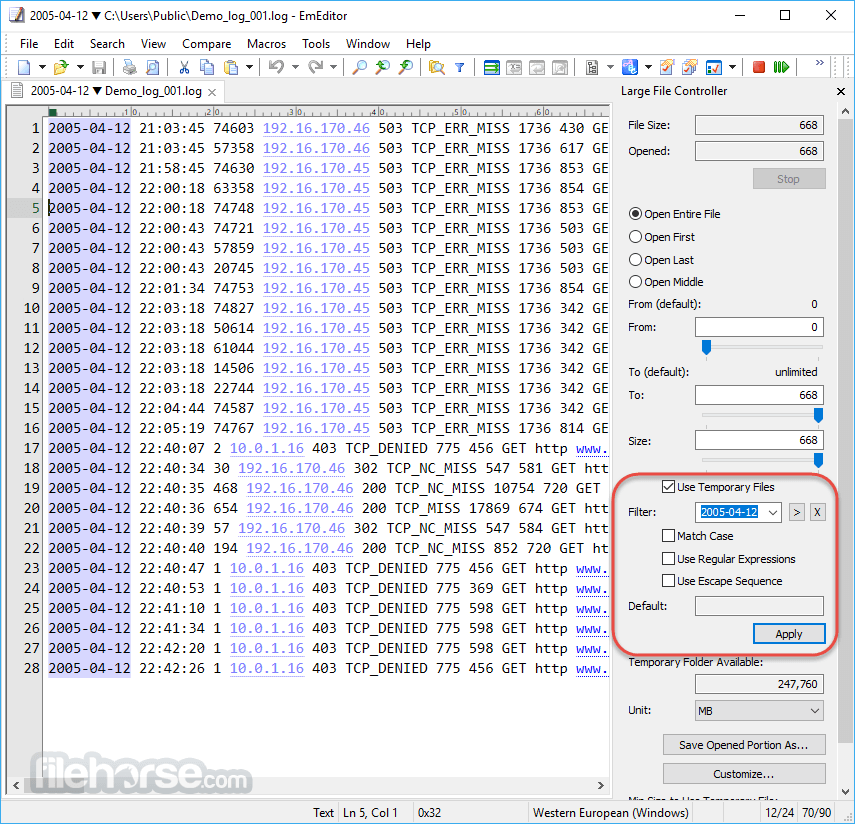
Task: Click the All Configurations properties icon
Action: pyautogui.click(x=690, y=67)
